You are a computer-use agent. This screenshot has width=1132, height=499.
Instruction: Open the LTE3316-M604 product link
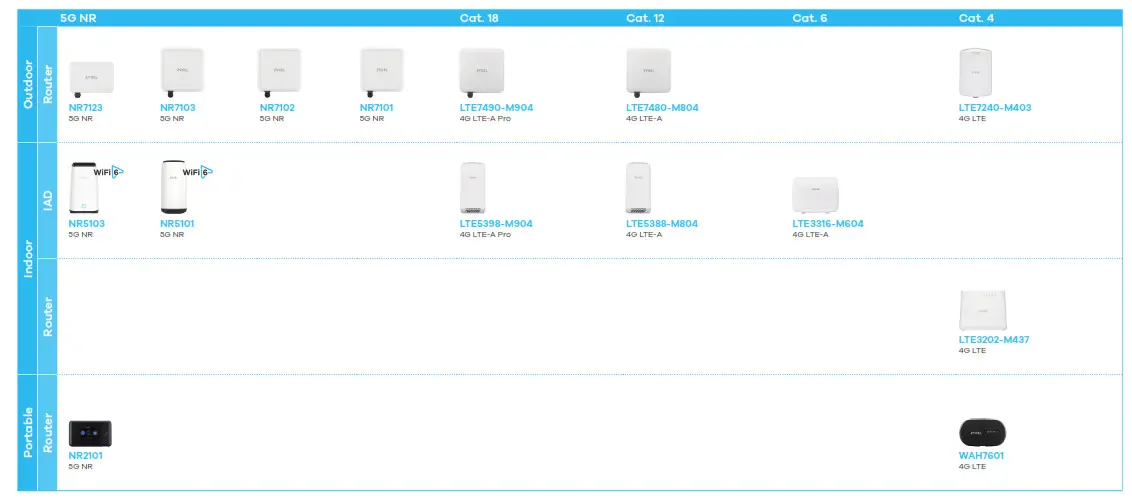[828, 224]
